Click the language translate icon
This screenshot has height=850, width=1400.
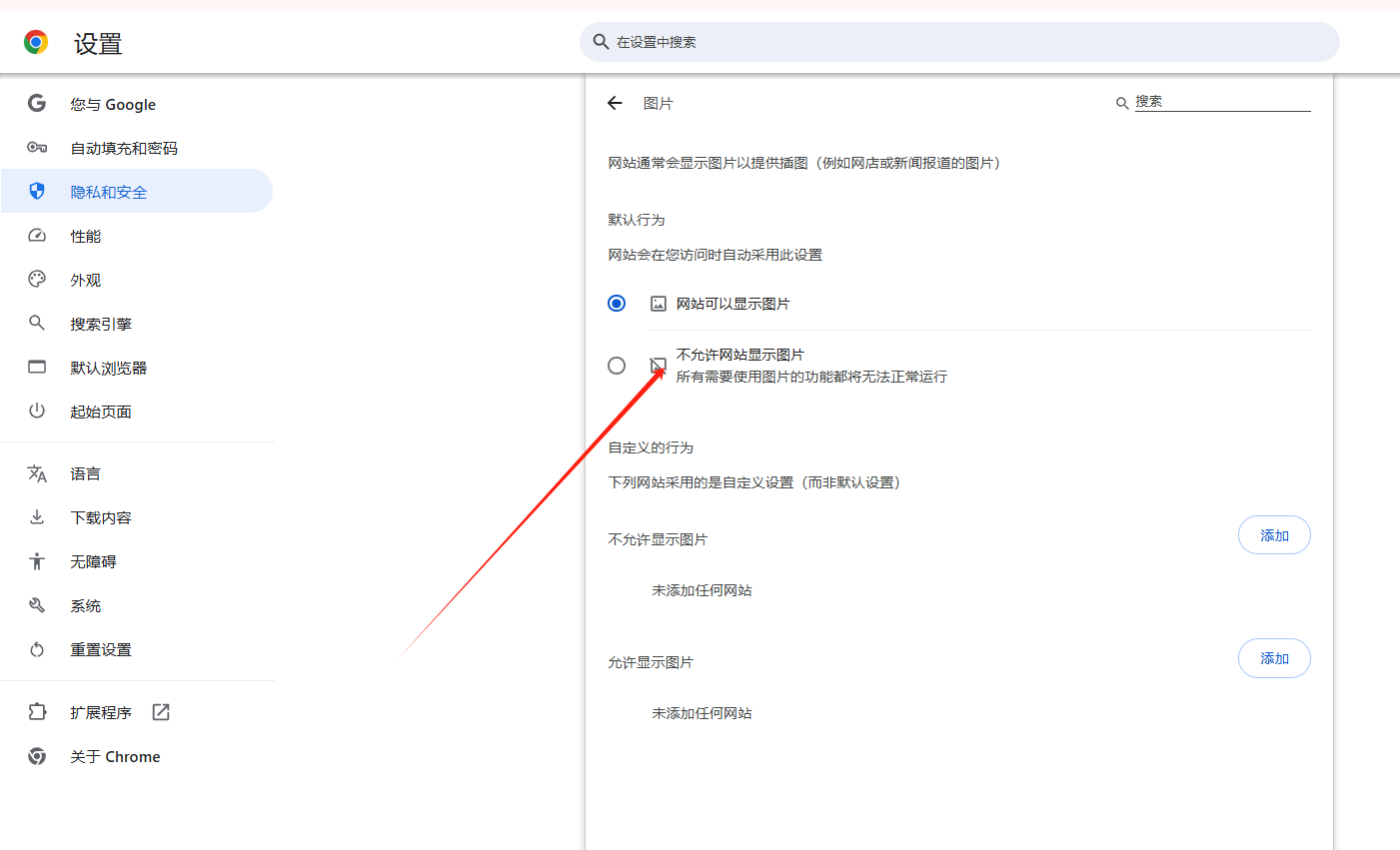37,473
